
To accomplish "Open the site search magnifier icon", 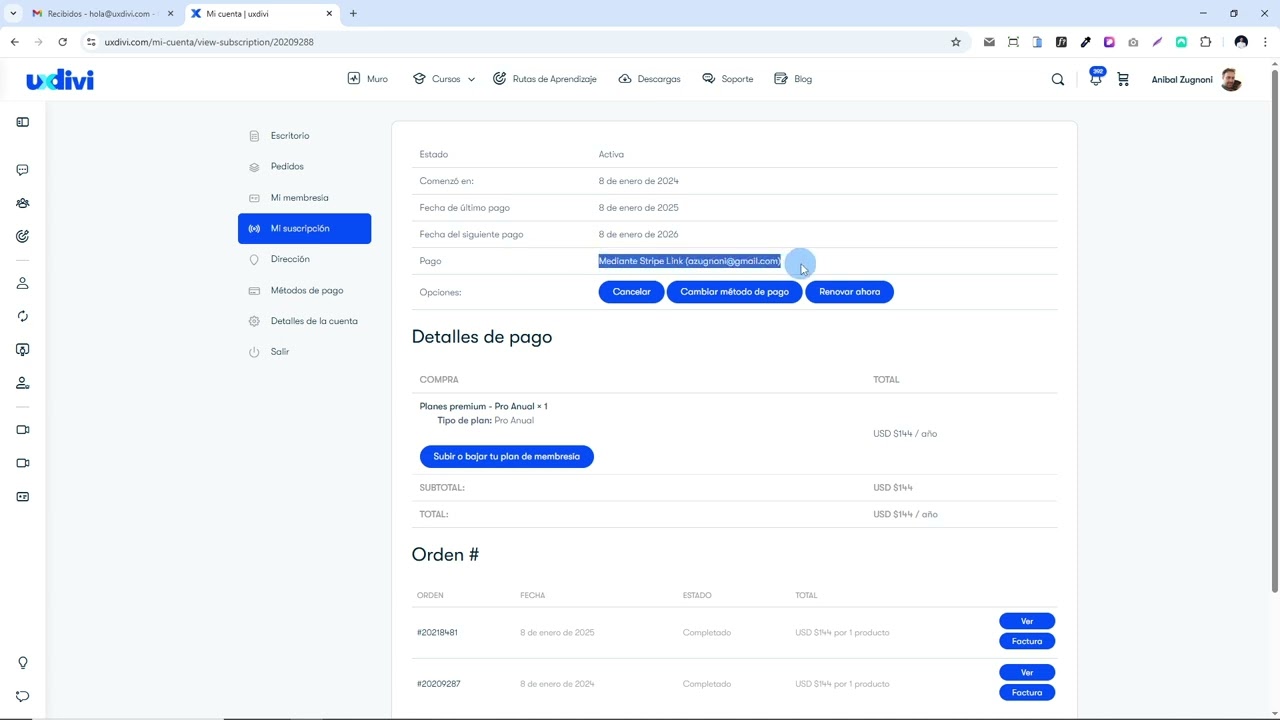I will point(1058,79).
